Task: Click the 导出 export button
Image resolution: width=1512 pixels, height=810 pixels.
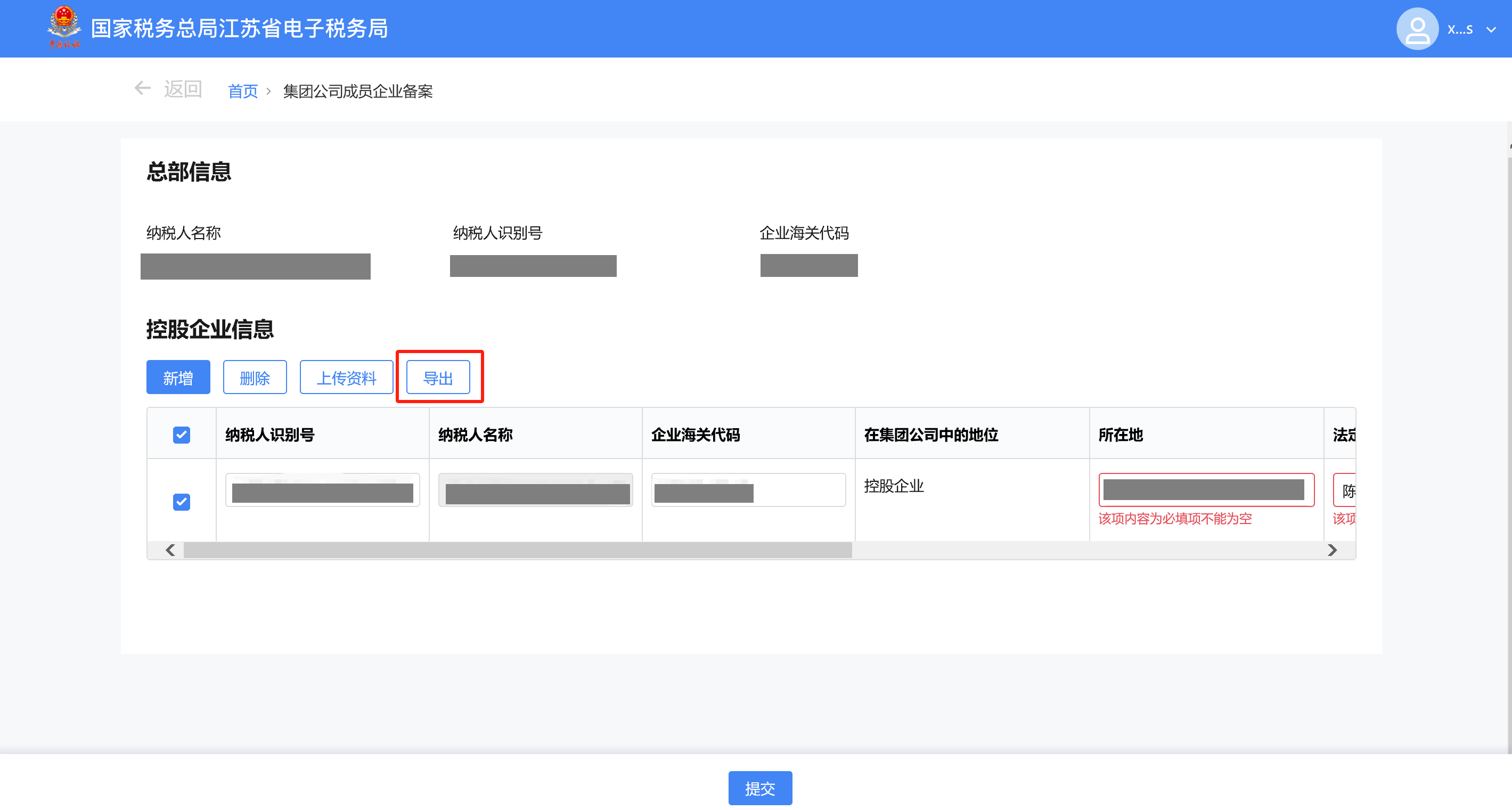Action: point(438,377)
